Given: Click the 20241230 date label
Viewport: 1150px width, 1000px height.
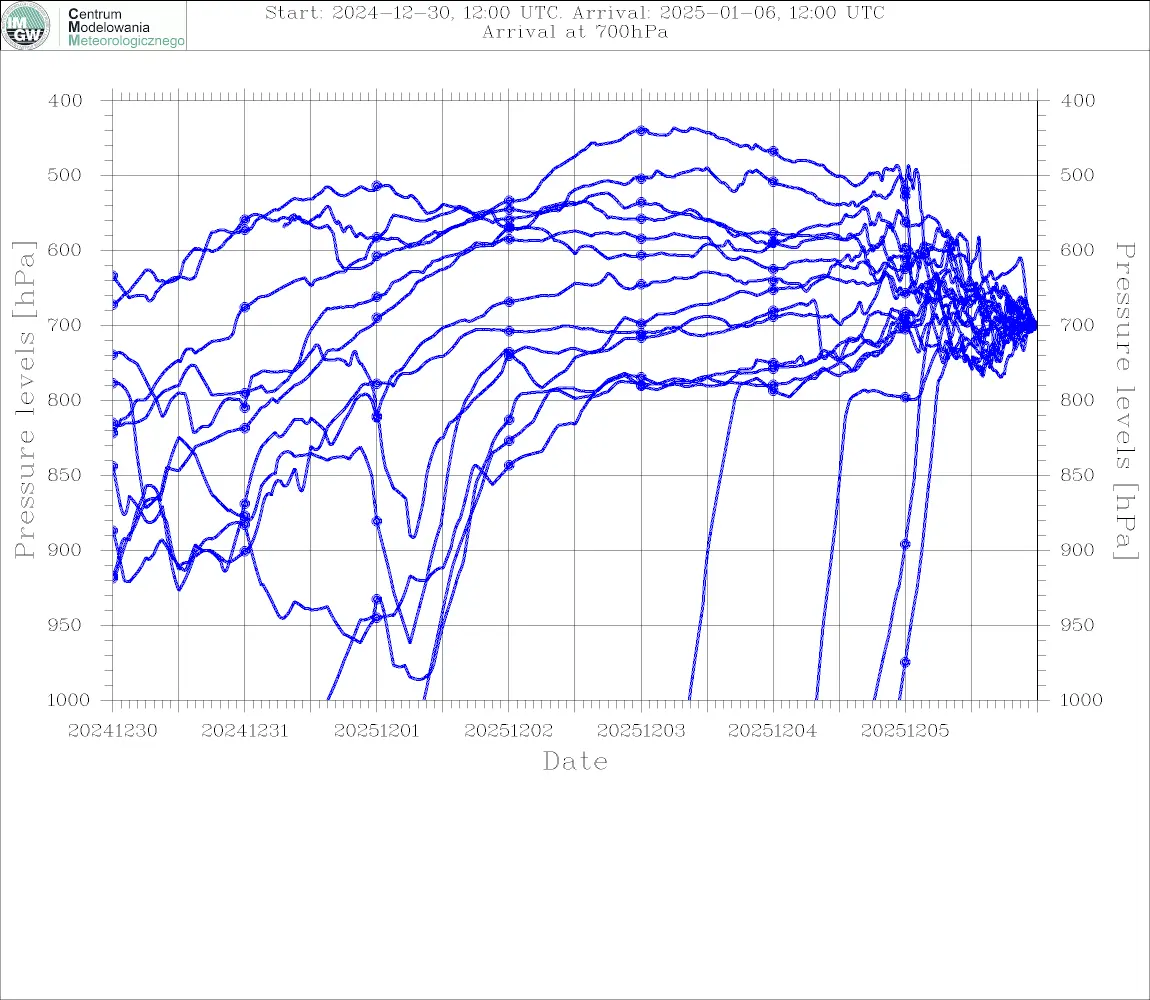Looking at the screenshot, I should click(x=112, y=731).
